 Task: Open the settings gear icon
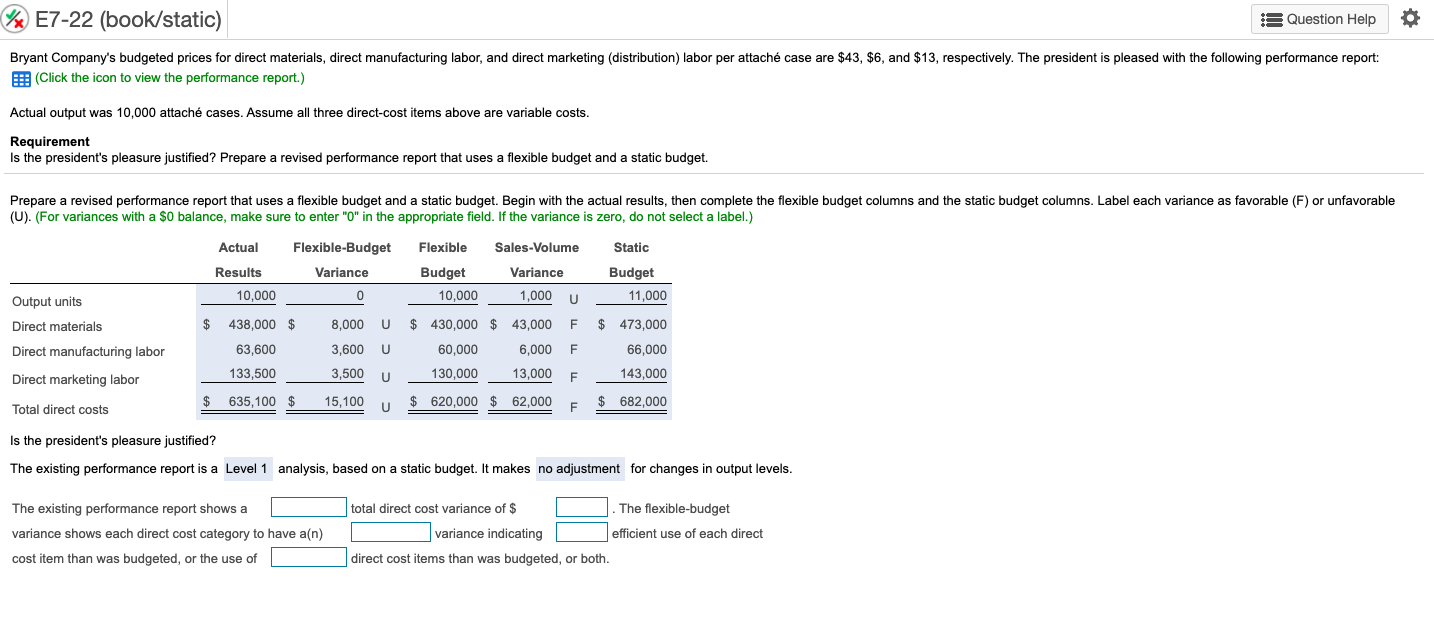(1410, 17)
